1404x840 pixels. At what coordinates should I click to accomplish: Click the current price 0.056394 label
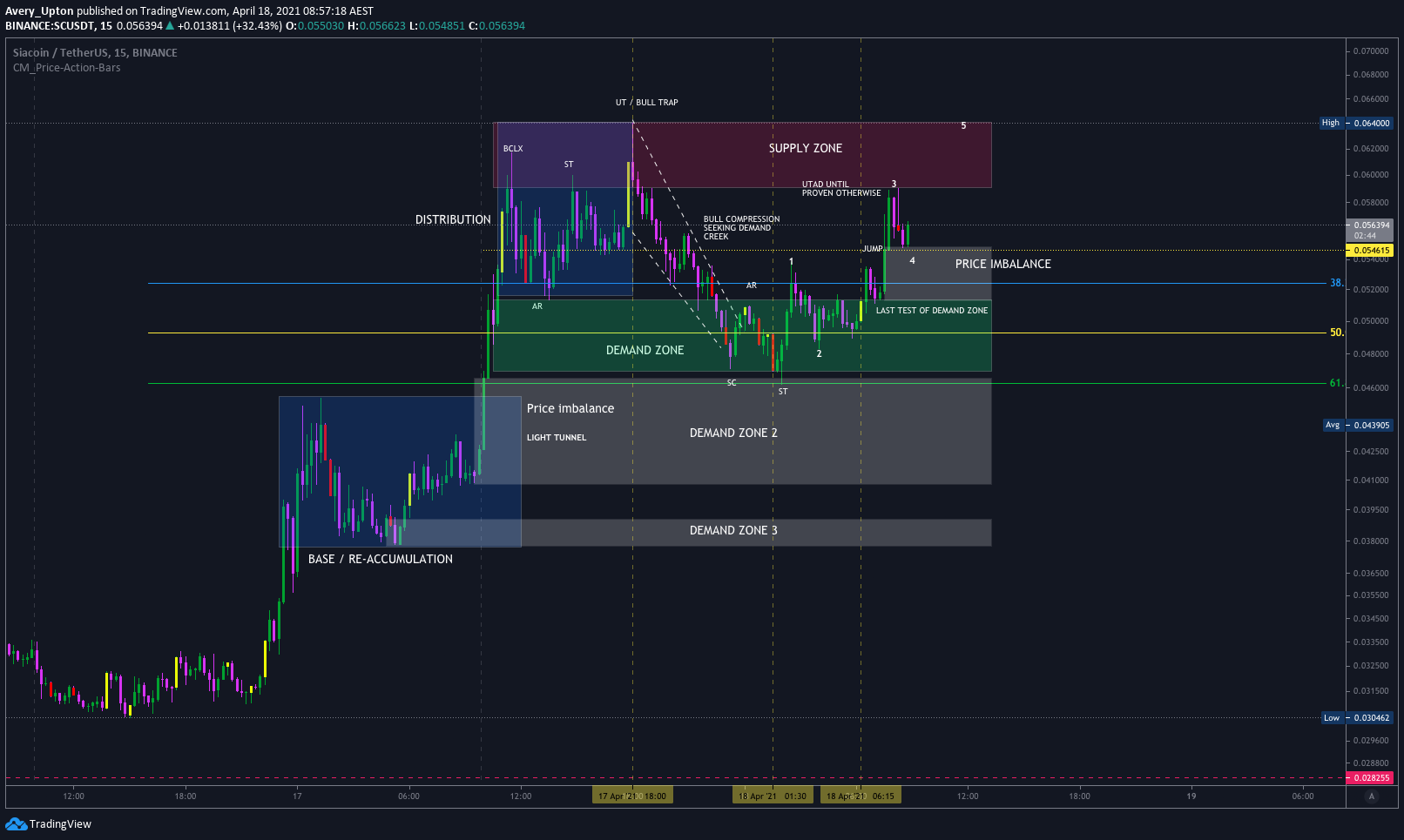1369,230
